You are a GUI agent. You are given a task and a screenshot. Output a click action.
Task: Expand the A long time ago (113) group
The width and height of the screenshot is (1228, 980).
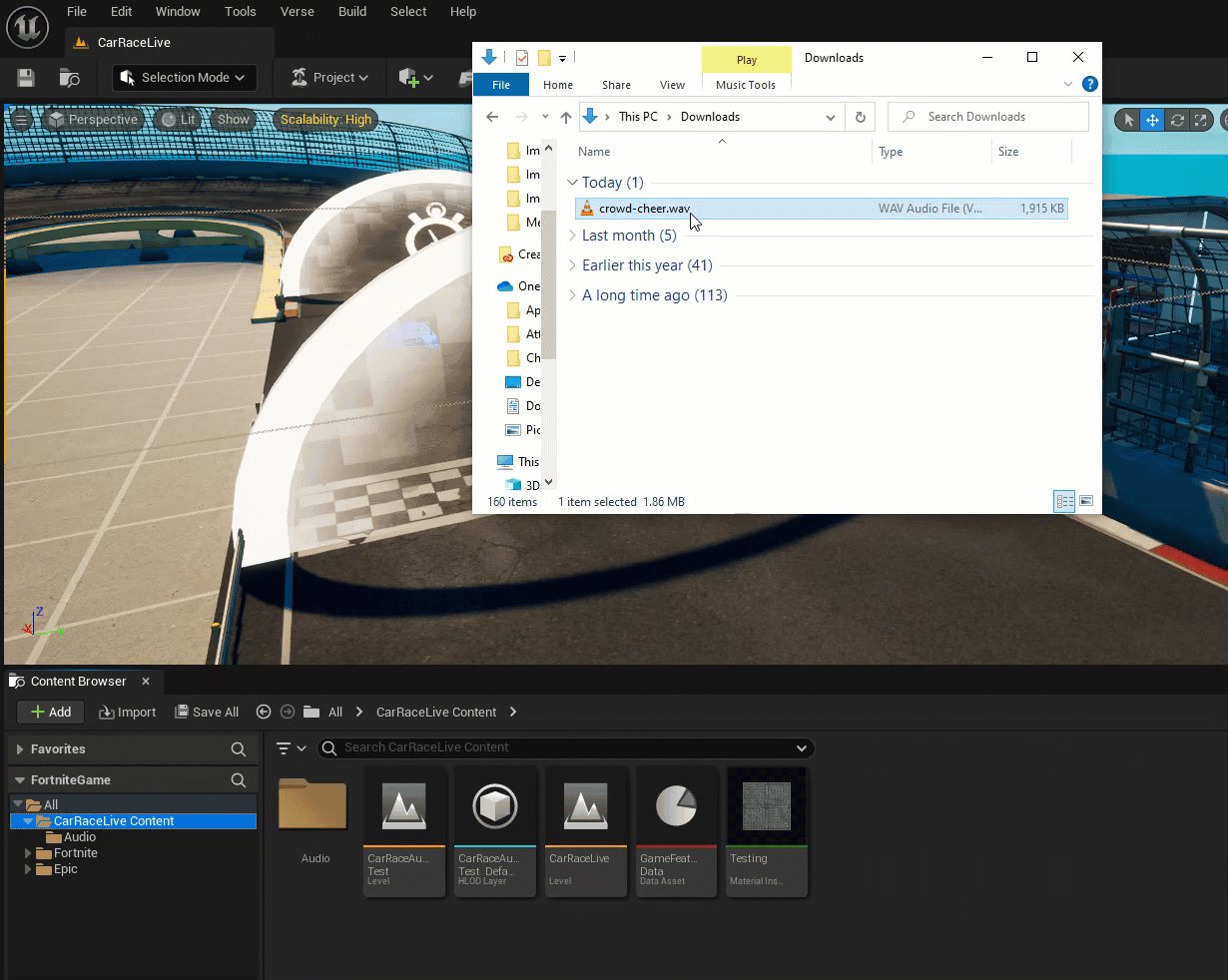(x=572, y=295)
